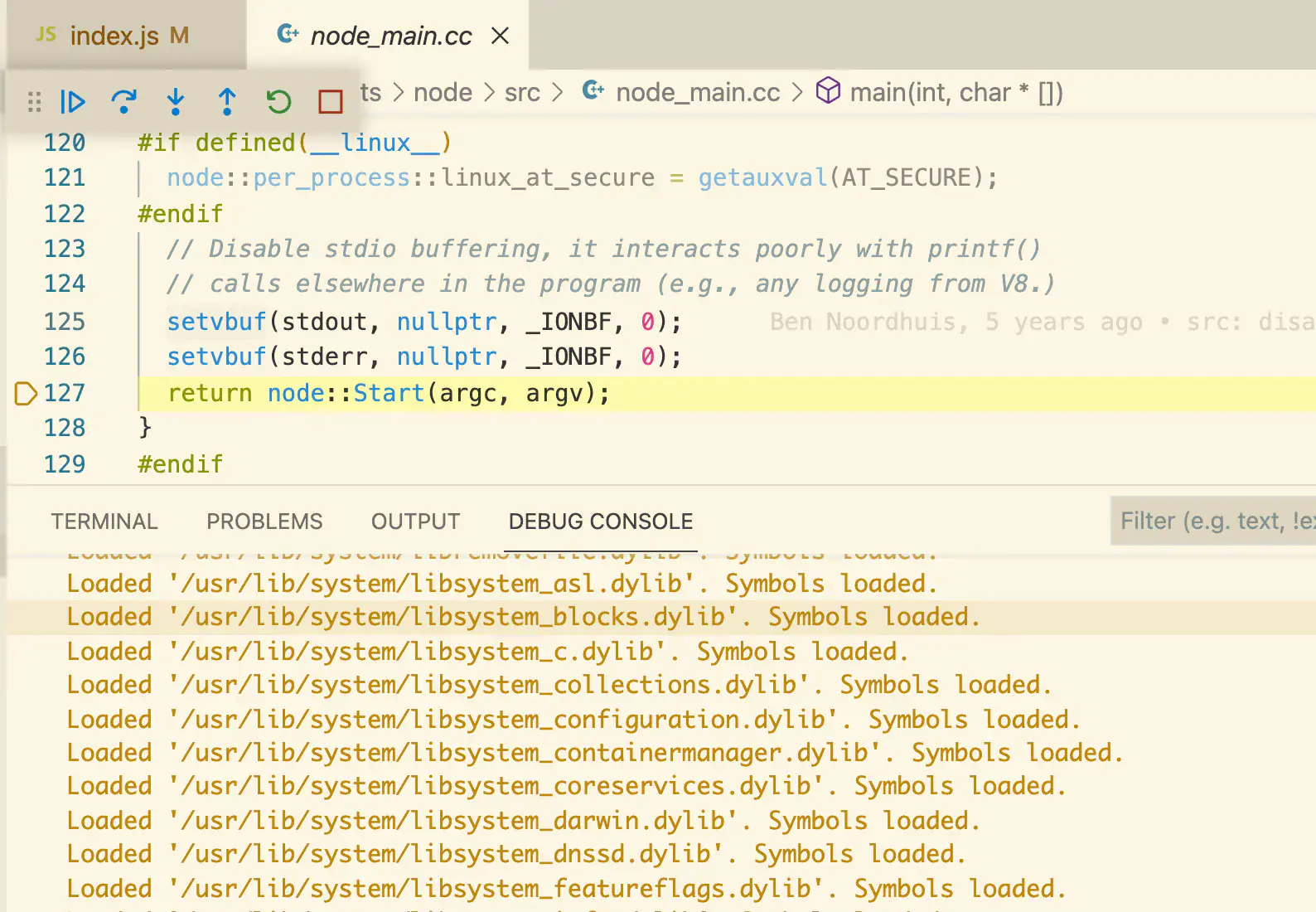Step out of current function
The width and height of the screenshot is (1316, 912).
pos(227,102)
